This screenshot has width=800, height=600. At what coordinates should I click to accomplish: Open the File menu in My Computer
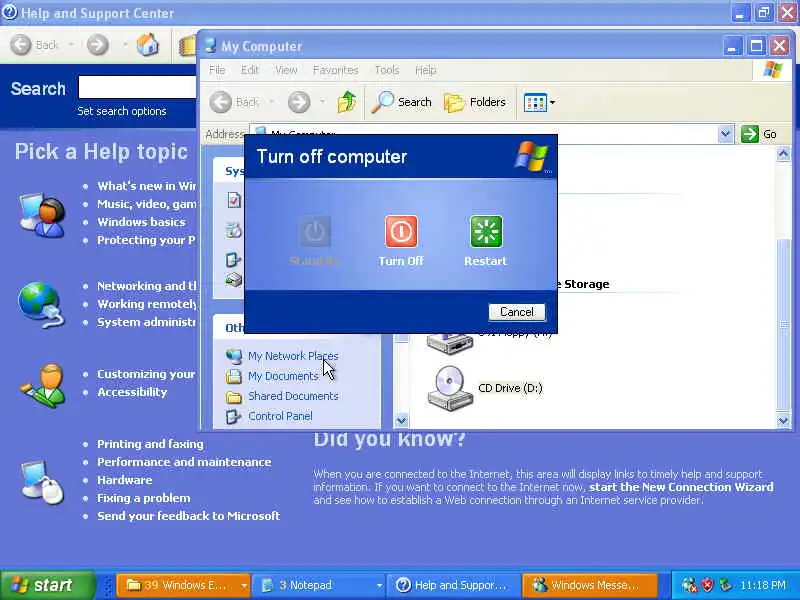[217, 70]
